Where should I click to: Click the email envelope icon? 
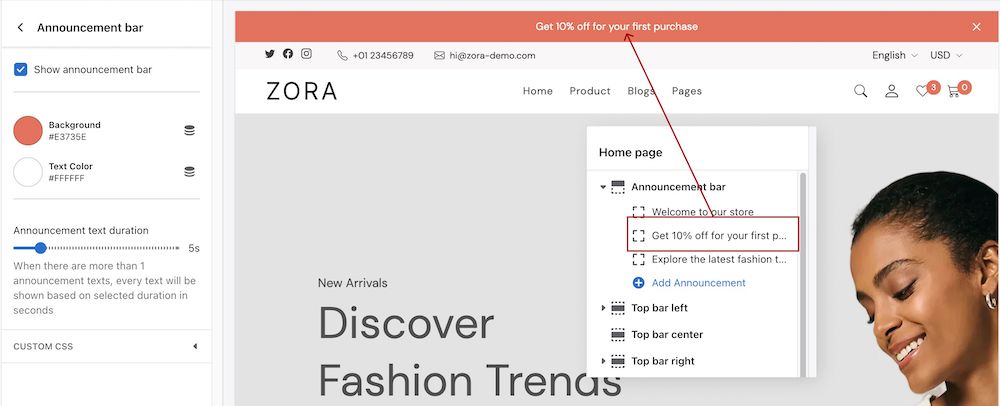pos(439,55)
